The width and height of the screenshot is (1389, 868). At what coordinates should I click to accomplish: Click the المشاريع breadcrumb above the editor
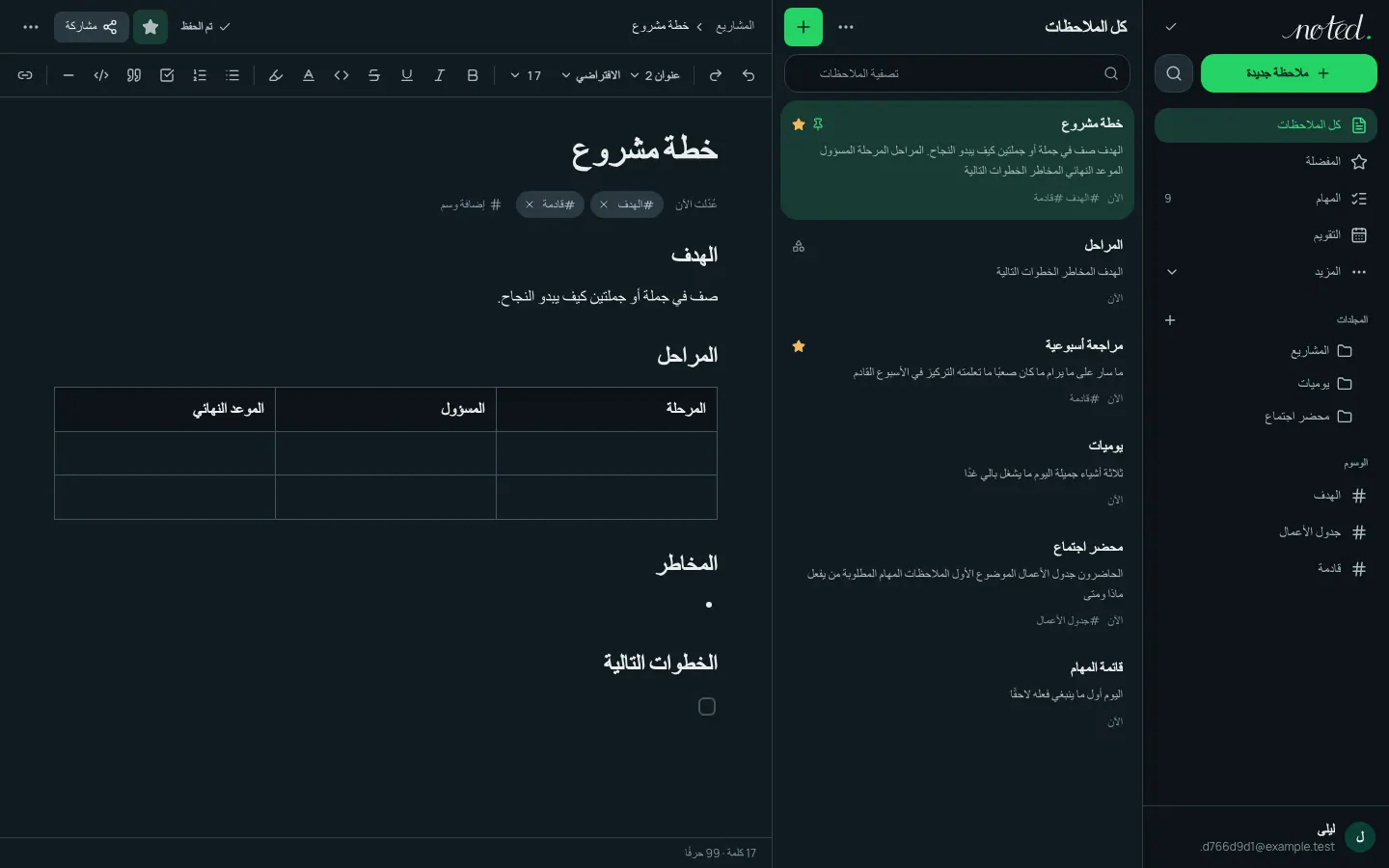click(735, 26)
